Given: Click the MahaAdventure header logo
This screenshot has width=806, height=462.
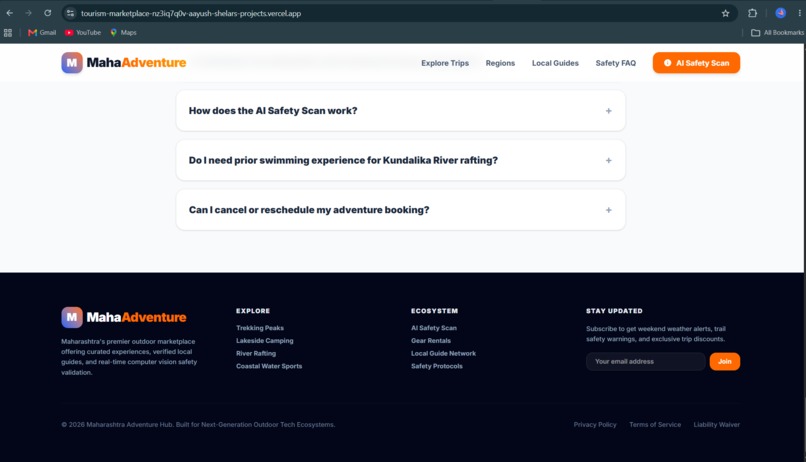Looking at the screenshot, I should (123, 63).
